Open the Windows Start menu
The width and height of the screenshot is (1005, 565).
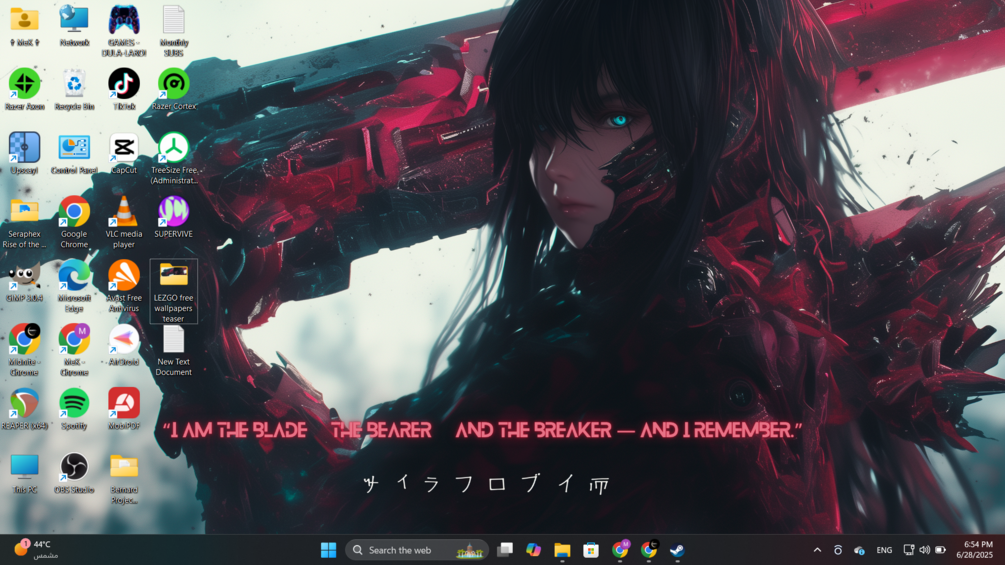click(328, 550)
